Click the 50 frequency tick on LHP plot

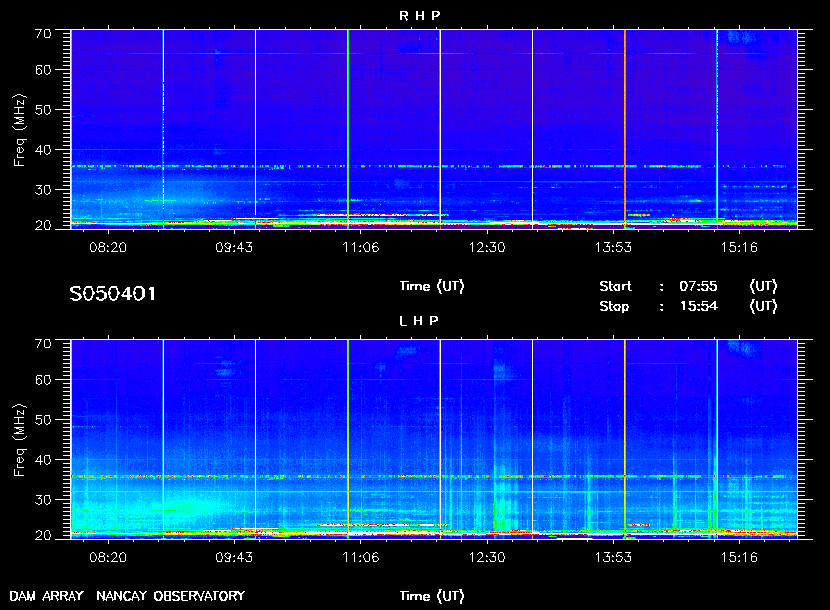pos(43,420)
